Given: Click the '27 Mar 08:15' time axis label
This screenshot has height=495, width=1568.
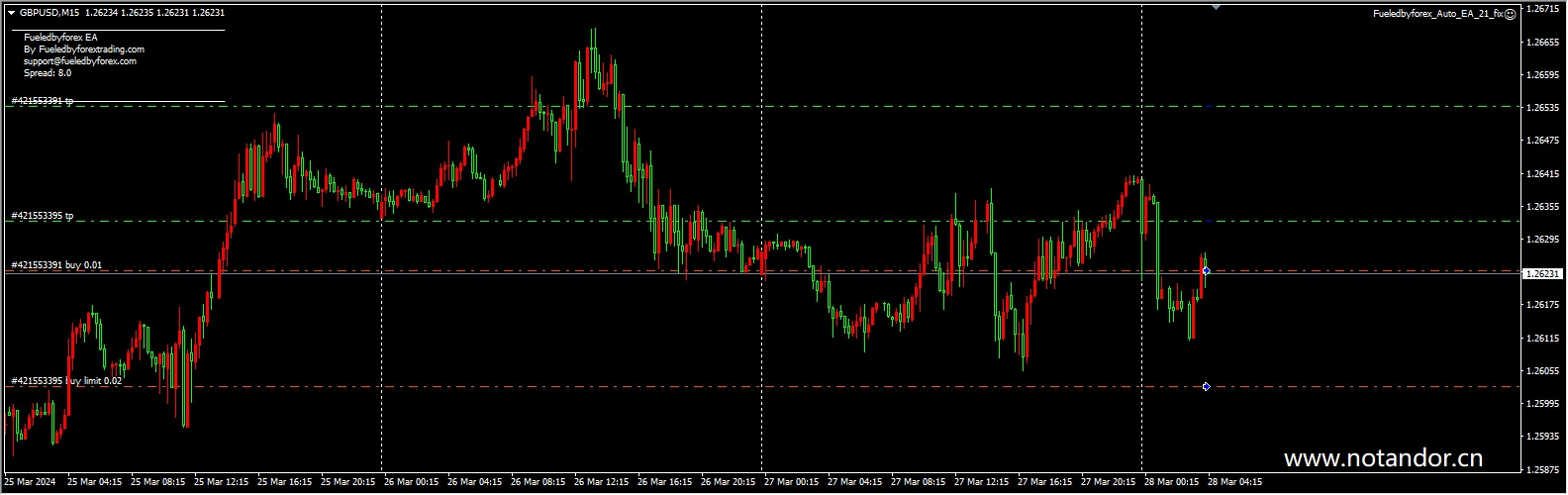Looking at the screenshot, I should tap(919, 482).
